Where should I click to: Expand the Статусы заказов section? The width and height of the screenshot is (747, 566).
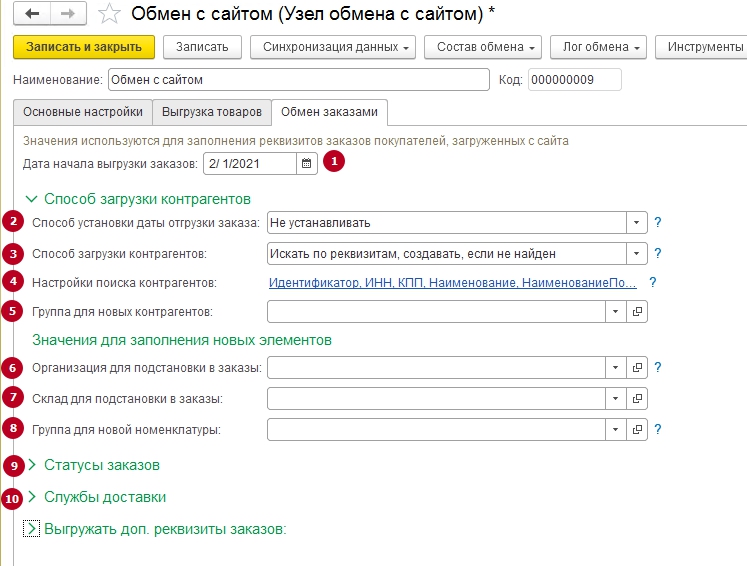pos(101,465)
